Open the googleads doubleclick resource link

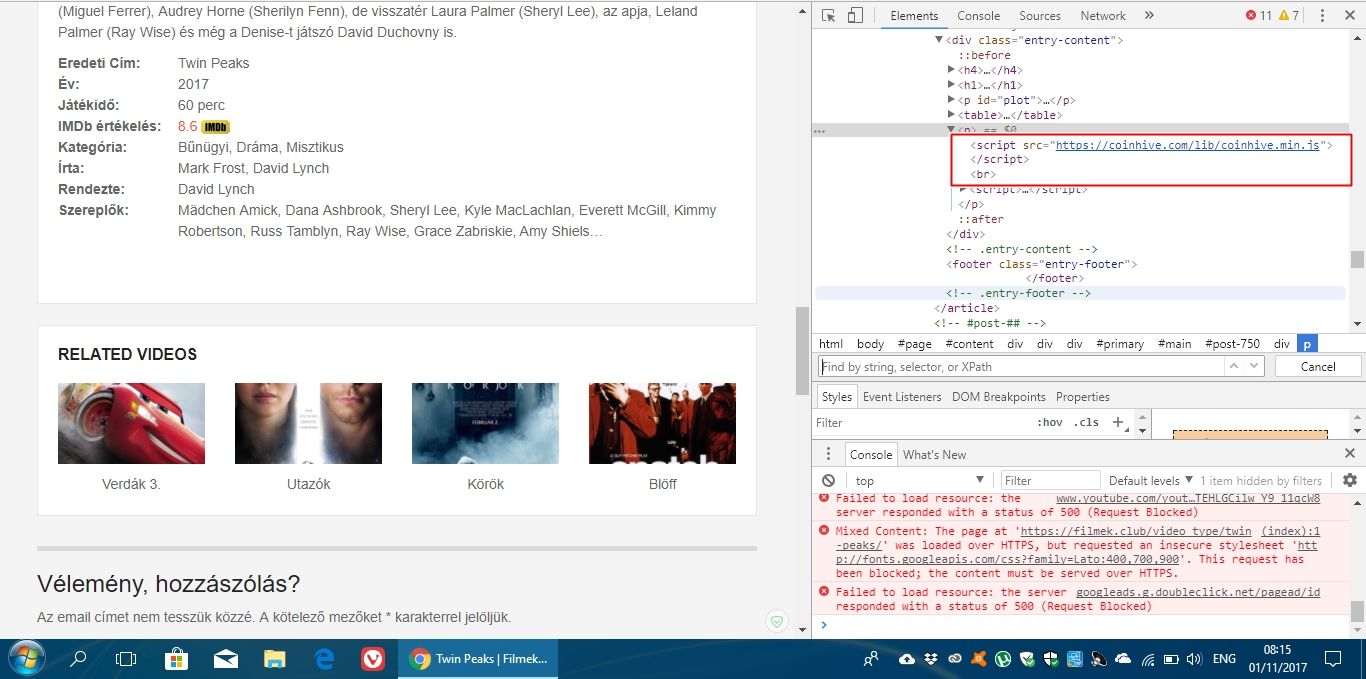(1197, 592)
